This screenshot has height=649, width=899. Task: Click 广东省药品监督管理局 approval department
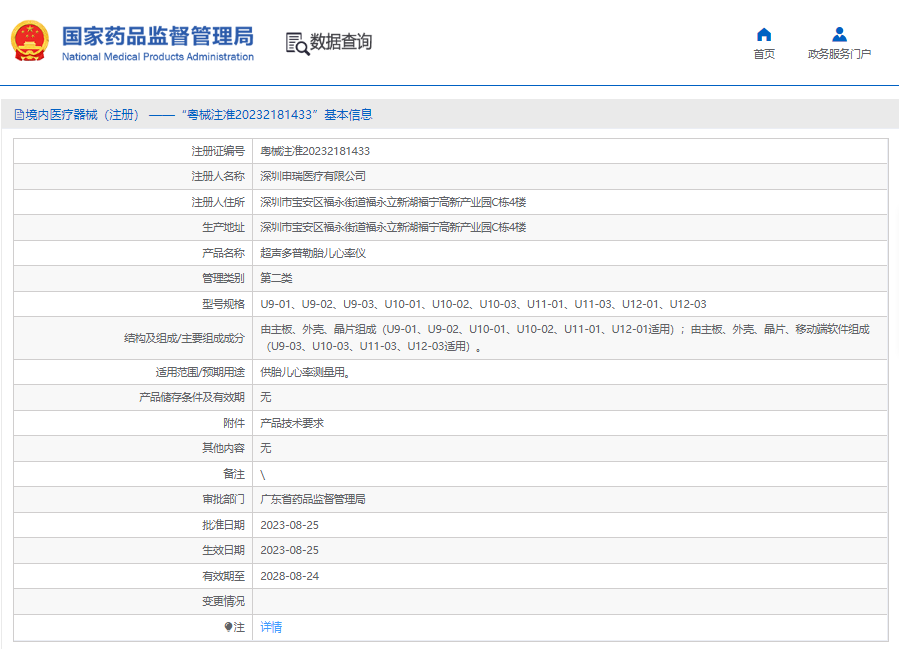point(313,499)
